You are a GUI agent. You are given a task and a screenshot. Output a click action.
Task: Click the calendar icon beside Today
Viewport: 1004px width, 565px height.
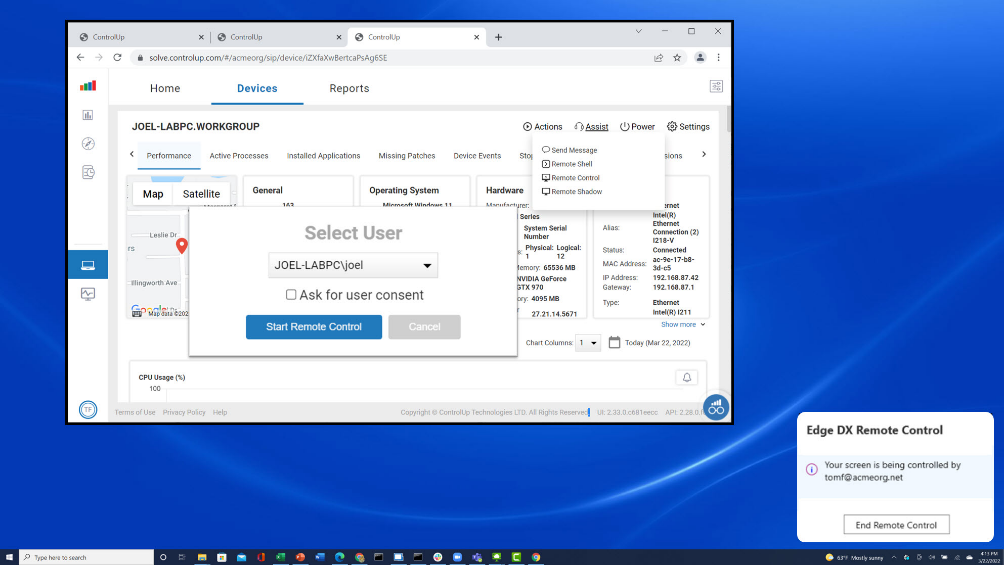(x=614, y=342)
